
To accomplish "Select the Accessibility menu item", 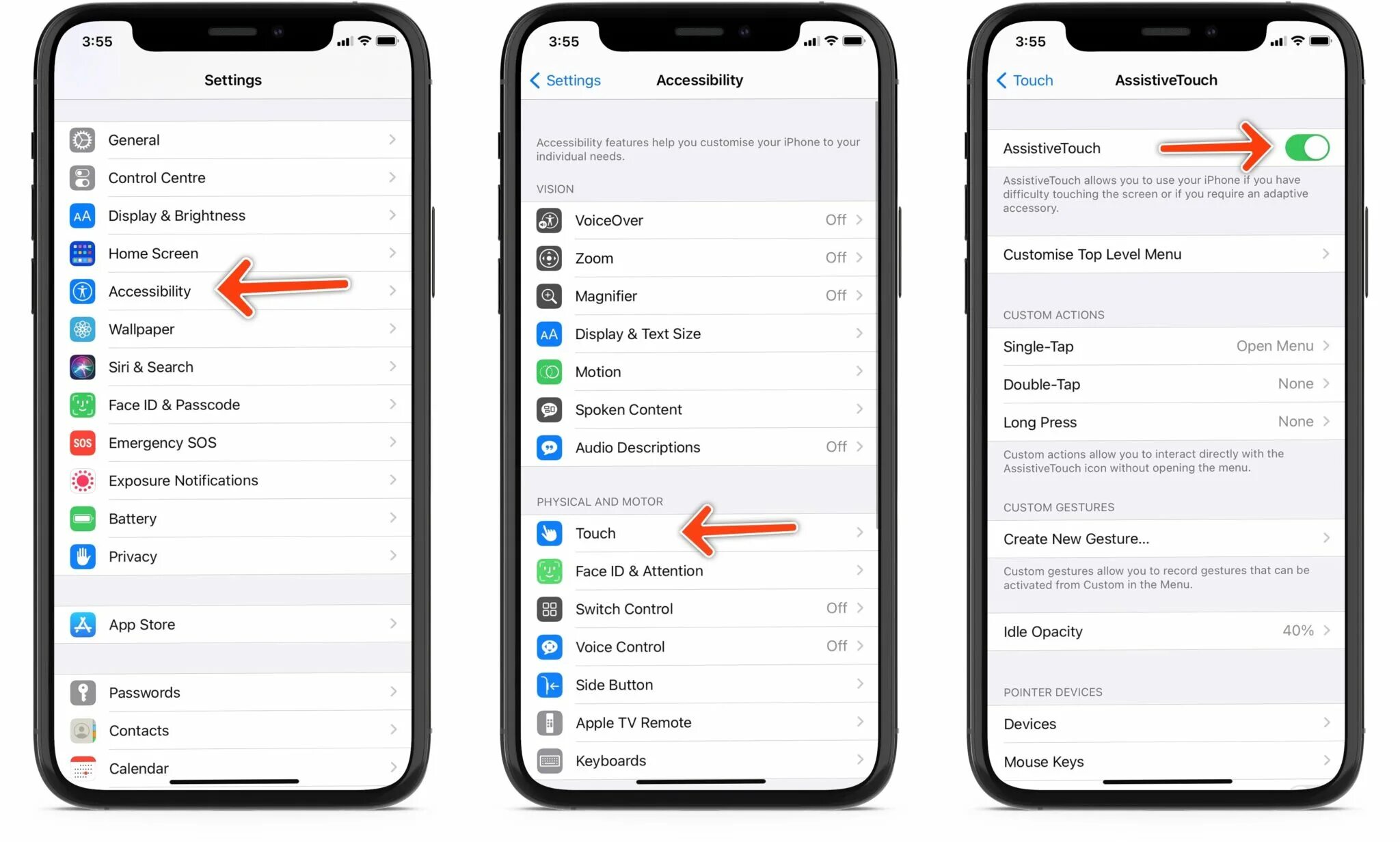I will pyautogui.click(x=148, y=291).
